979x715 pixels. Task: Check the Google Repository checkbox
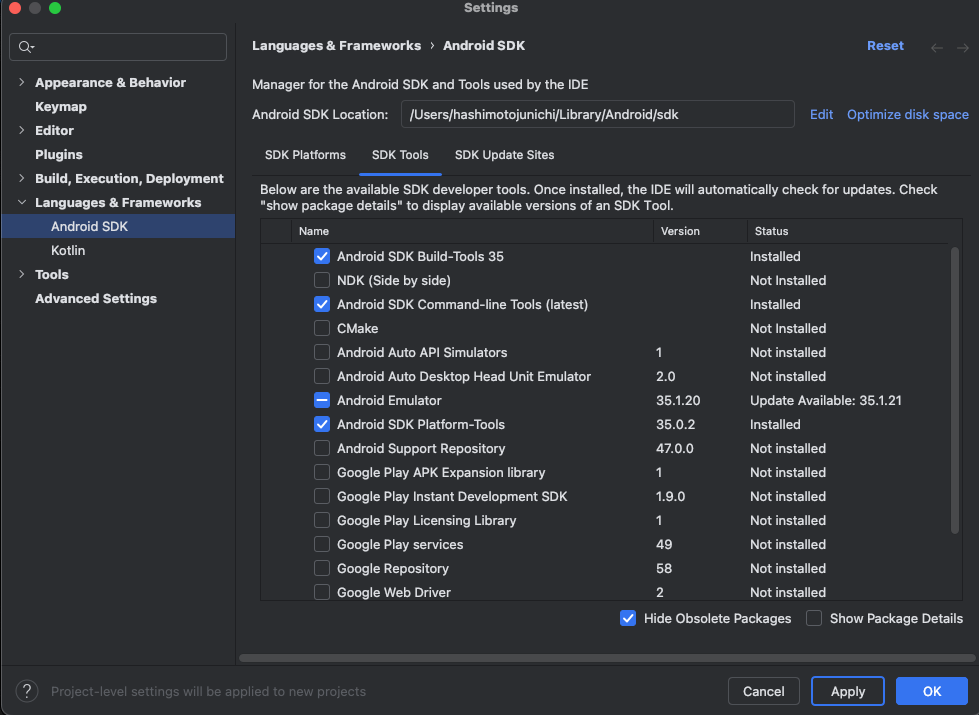(322, 568)
